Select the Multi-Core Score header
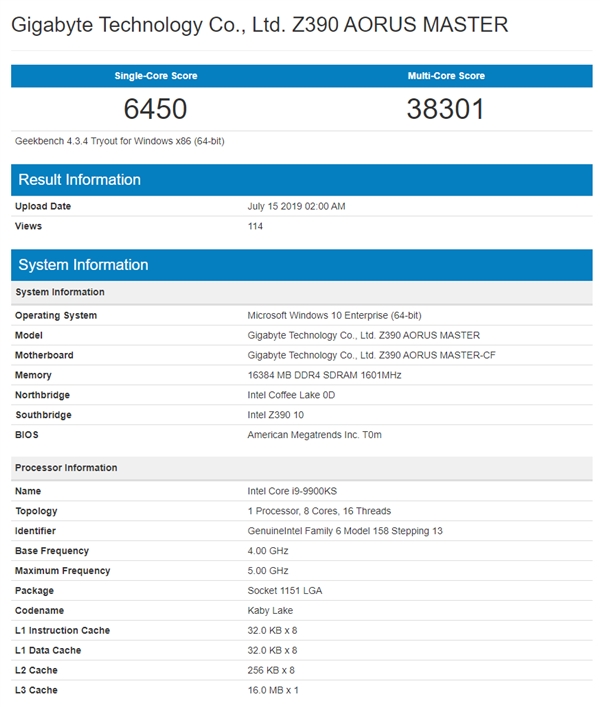600x707 pixels. [x=446, y=76]
